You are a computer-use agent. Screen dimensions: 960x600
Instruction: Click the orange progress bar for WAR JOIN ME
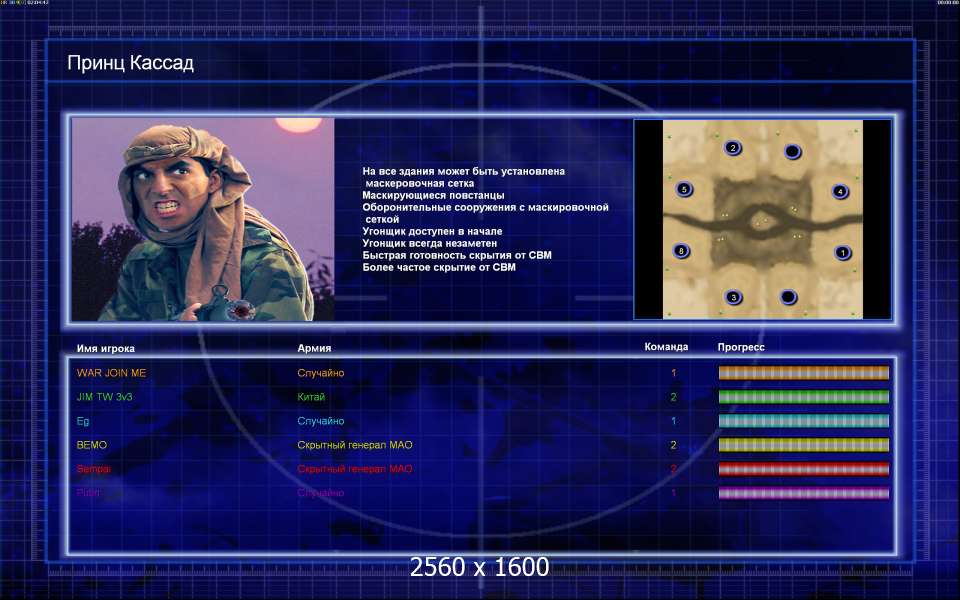click(803, 373)
